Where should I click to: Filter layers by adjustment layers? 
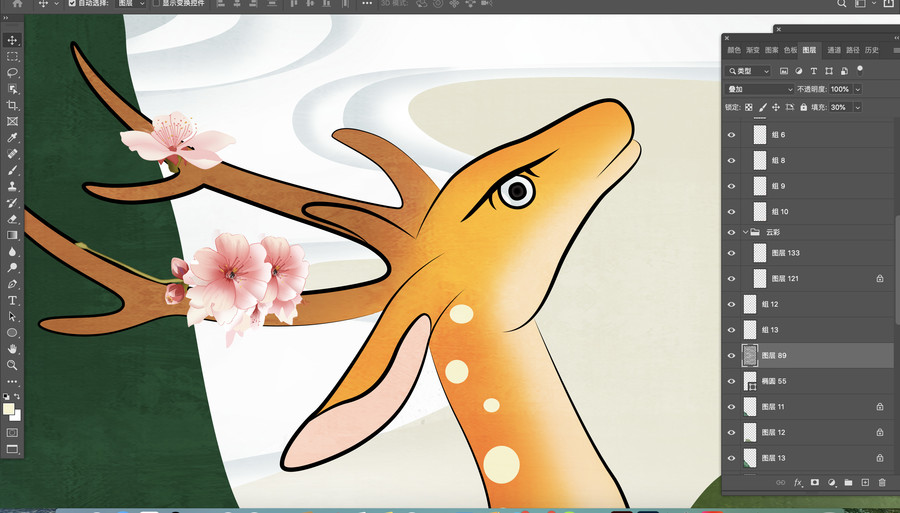coord(798,71)
